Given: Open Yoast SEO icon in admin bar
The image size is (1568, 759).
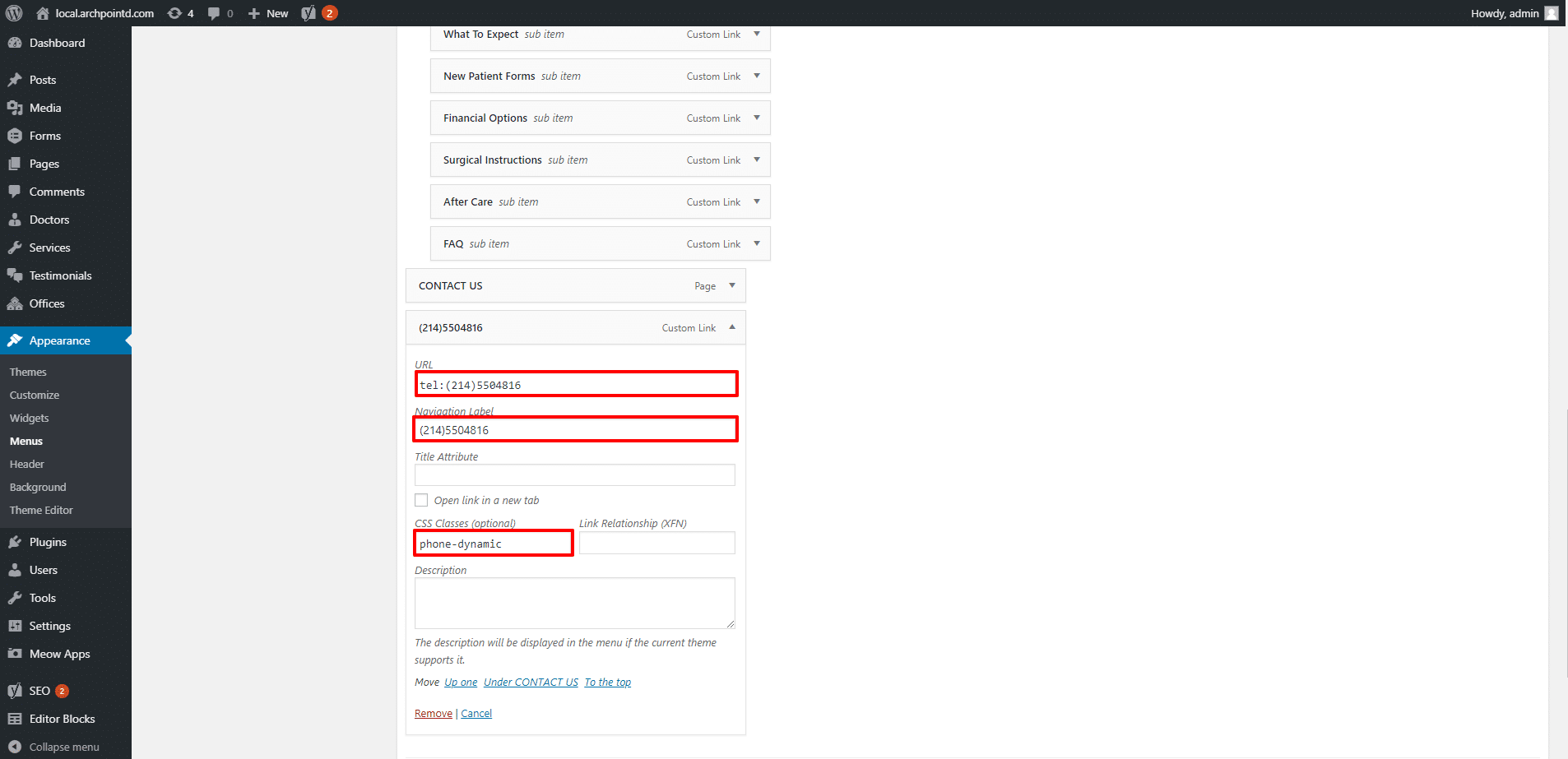Looking at the screenshot, I should pyautogui.click(x=308, y=13).
